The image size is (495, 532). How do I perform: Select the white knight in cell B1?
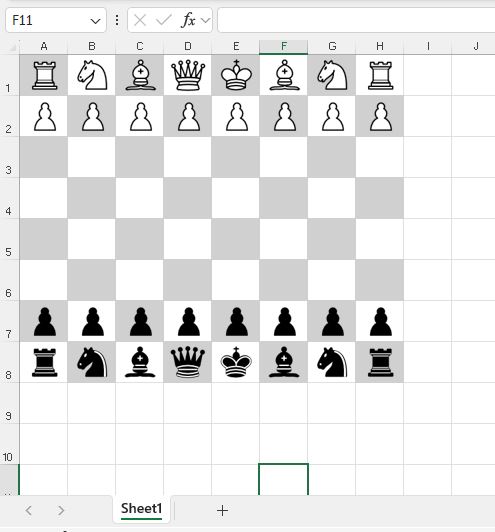[92, 75]
